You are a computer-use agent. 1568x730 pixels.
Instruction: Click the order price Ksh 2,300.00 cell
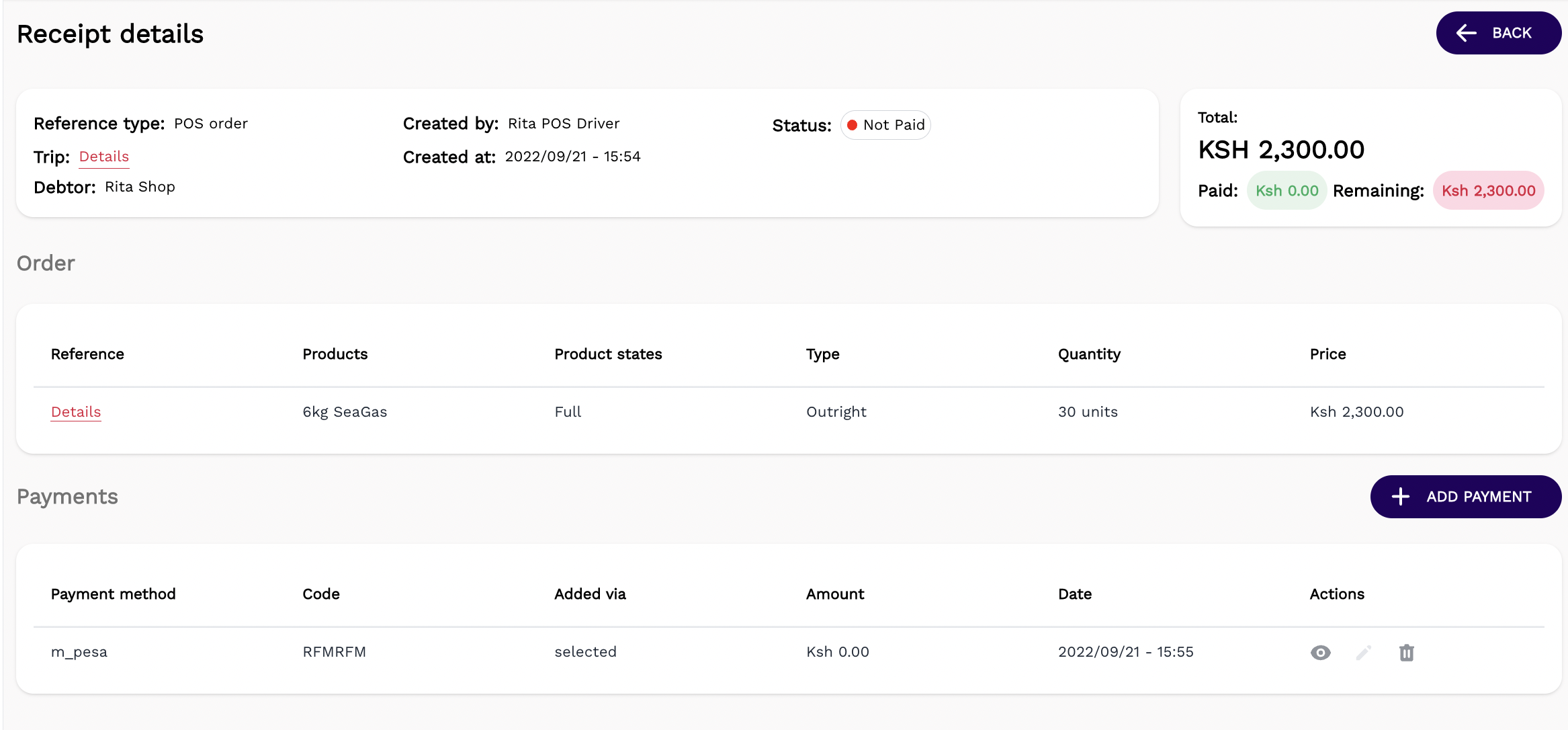click(x=1356, y=412)
